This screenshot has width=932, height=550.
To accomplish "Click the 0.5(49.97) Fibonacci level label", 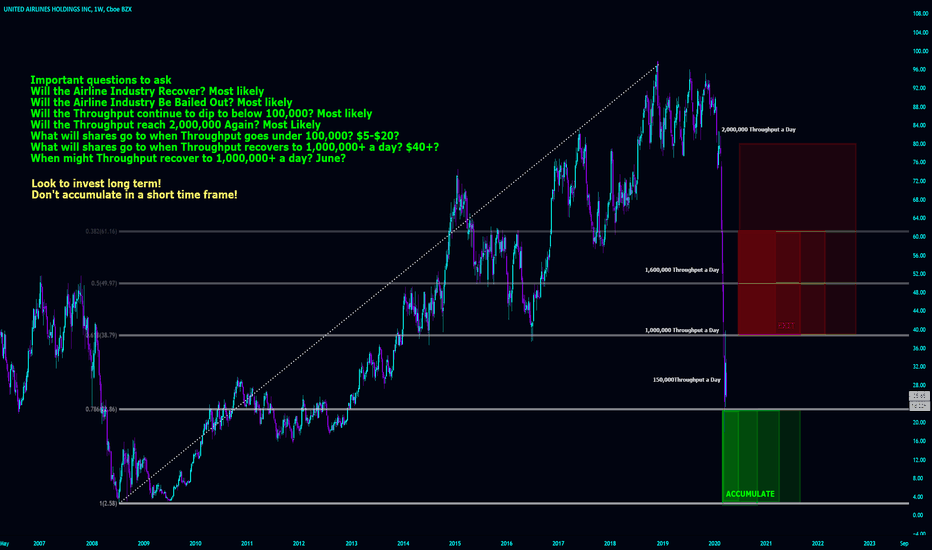I will 104,283.
